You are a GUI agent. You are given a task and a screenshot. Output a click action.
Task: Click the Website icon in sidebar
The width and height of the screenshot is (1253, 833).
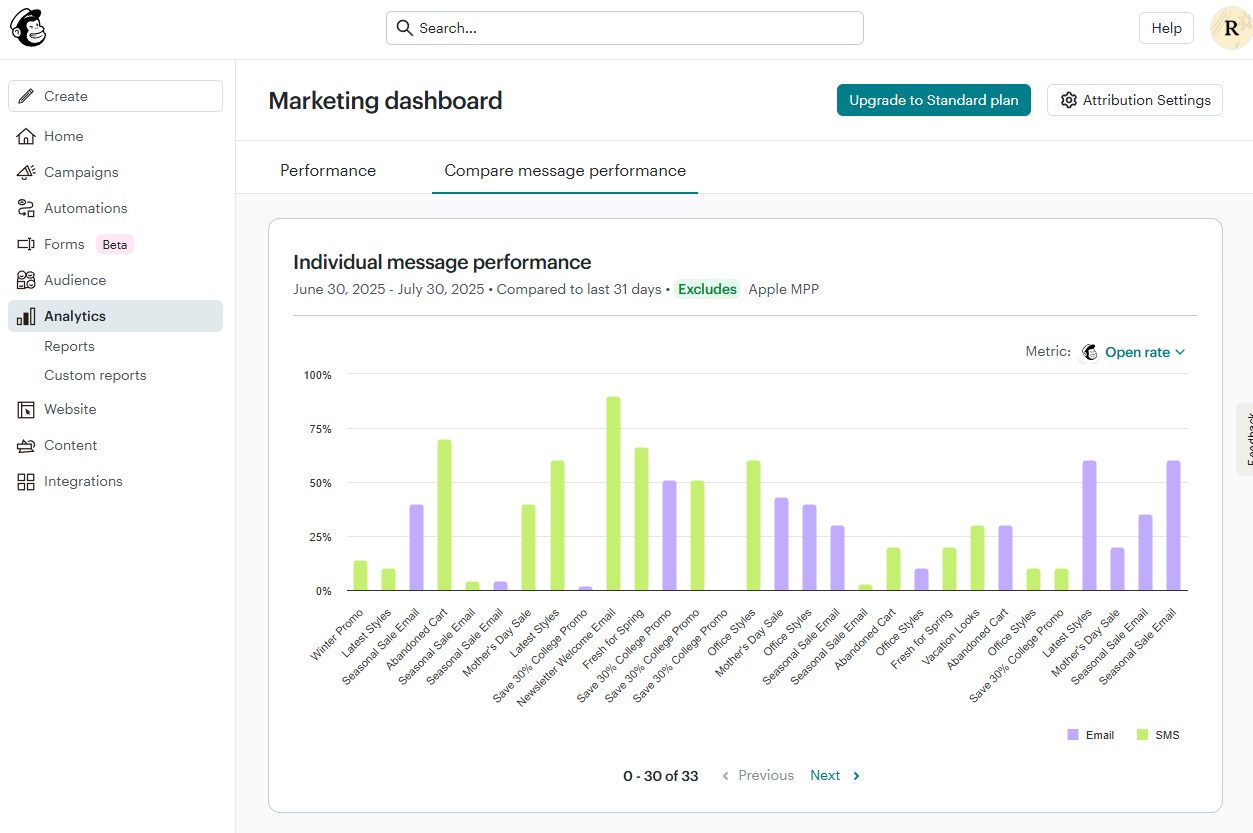click(x=26, y=409)
